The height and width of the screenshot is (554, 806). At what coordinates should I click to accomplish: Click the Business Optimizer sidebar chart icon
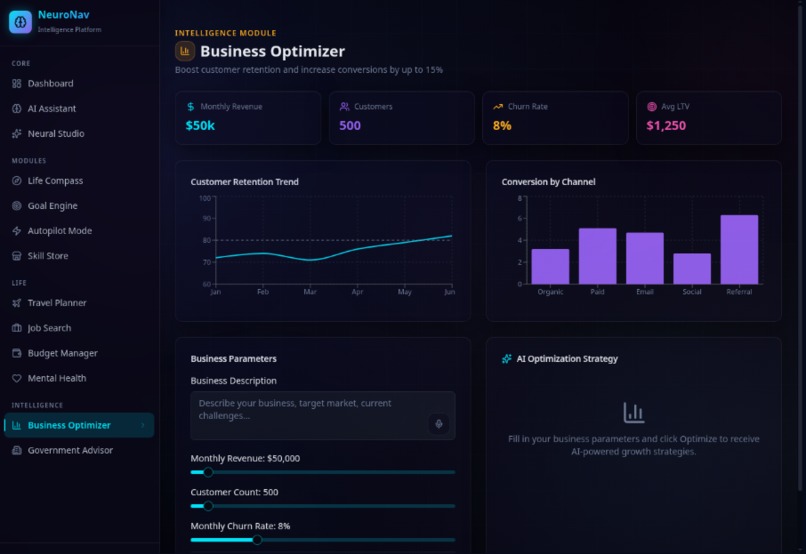pos(16,425)
